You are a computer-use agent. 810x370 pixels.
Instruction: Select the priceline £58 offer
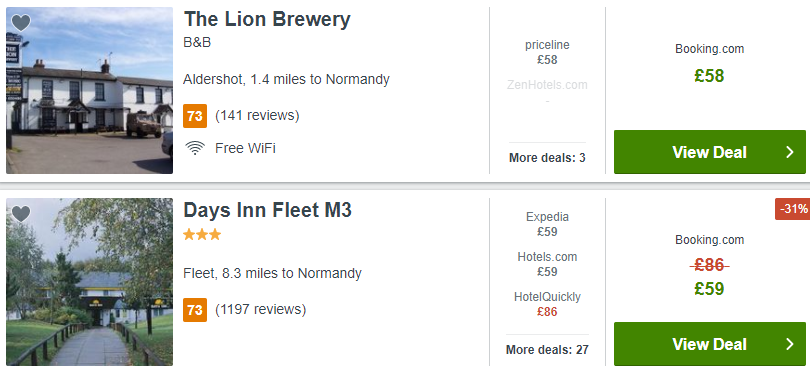coord(547,52)
